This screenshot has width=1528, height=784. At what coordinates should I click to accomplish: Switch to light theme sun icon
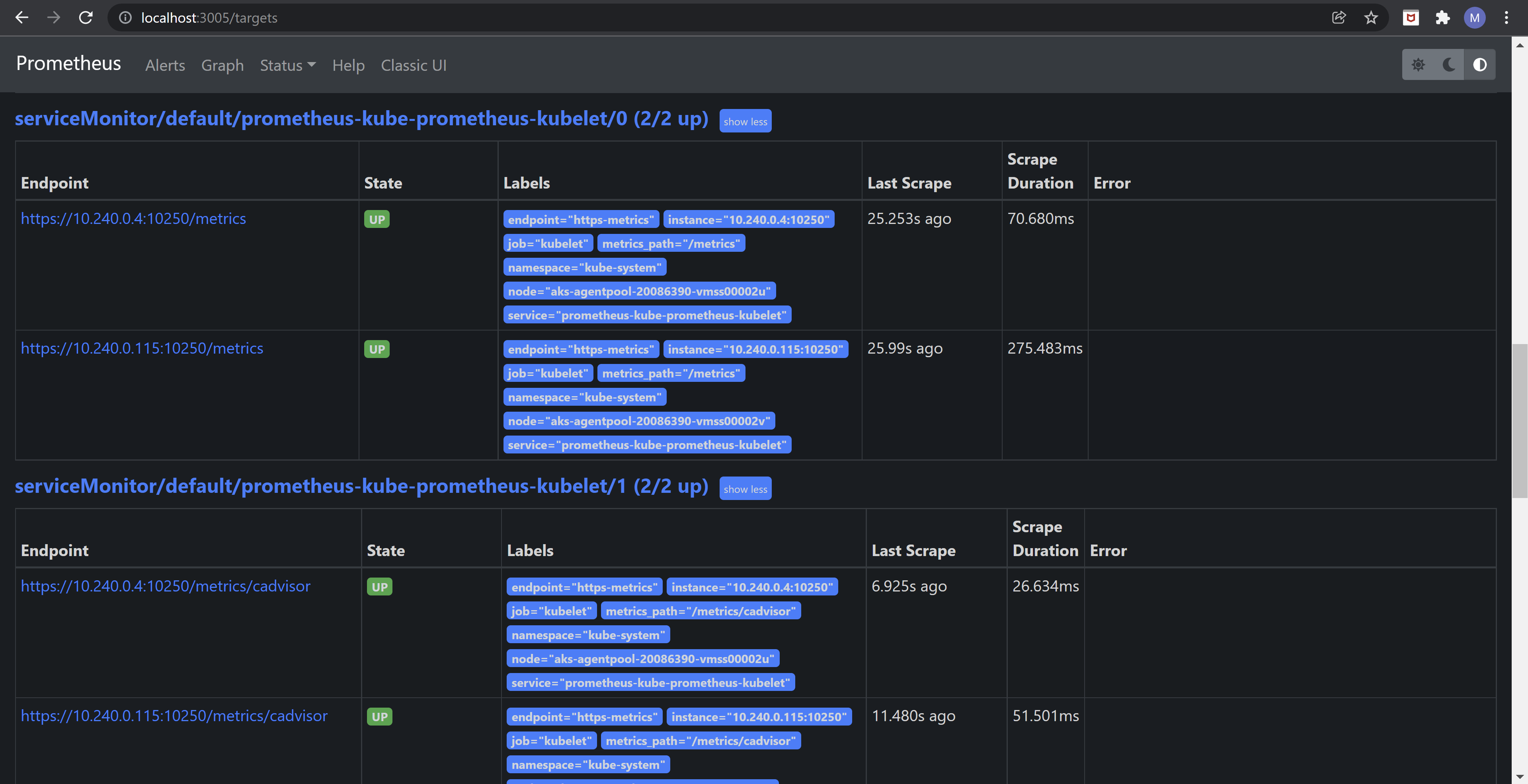[1418, 64]
